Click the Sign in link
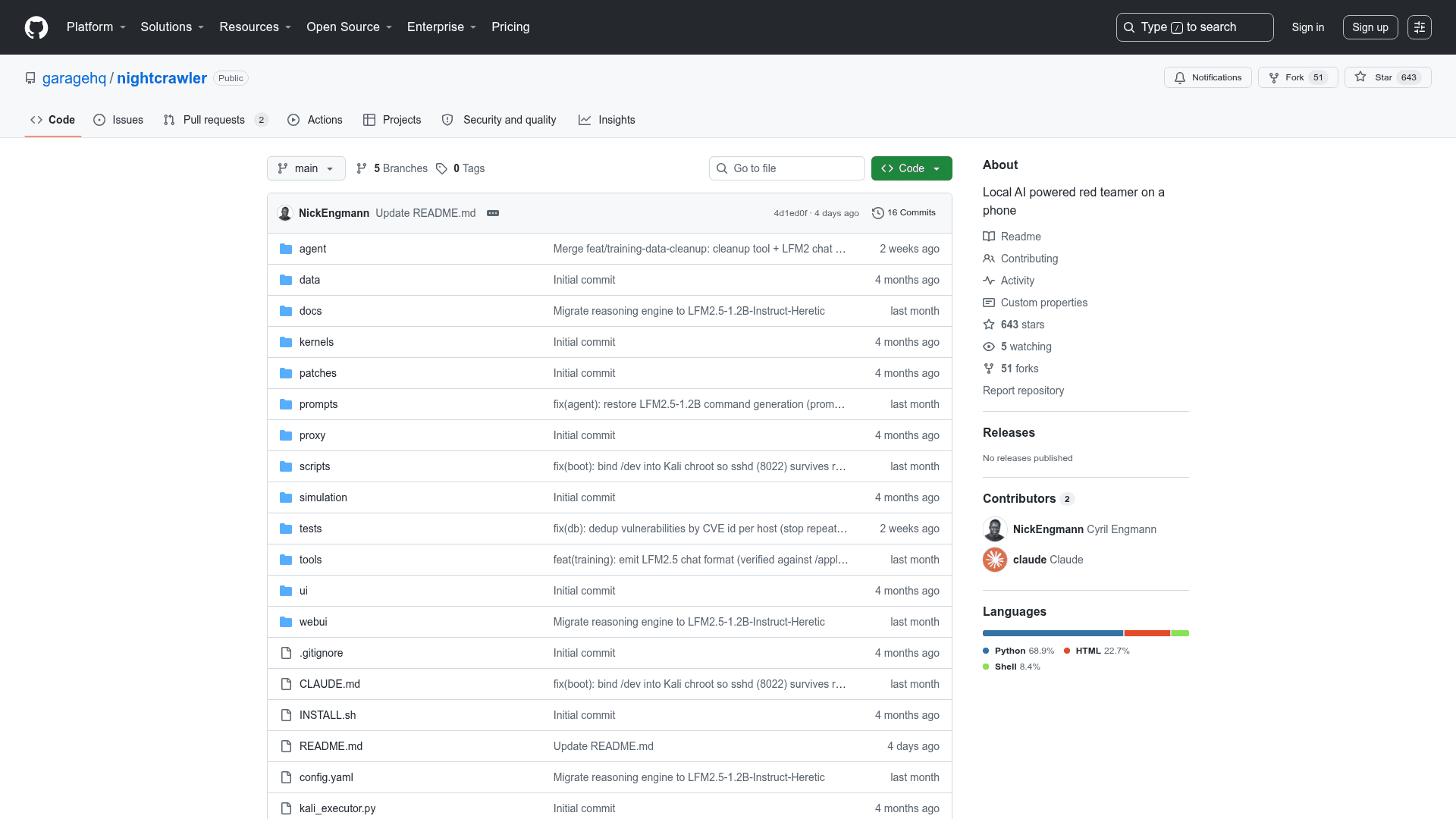This screenshot has width=1456, height=819. [x=1308, y=27]
